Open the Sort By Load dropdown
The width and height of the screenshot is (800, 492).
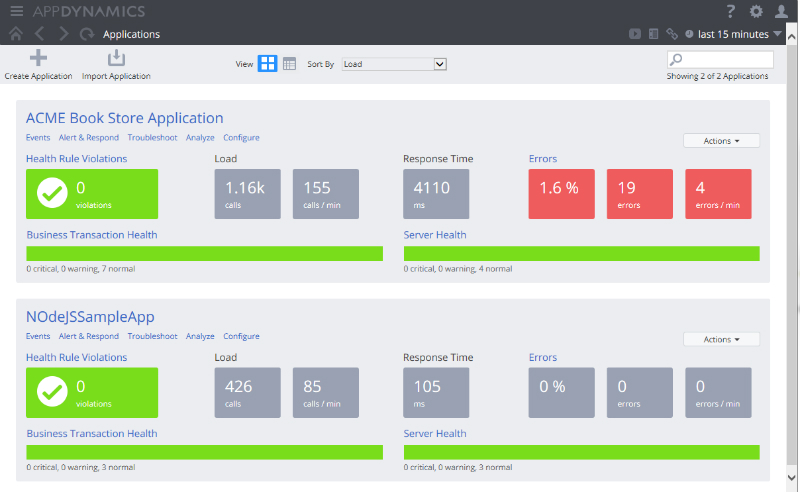[393, 64]
